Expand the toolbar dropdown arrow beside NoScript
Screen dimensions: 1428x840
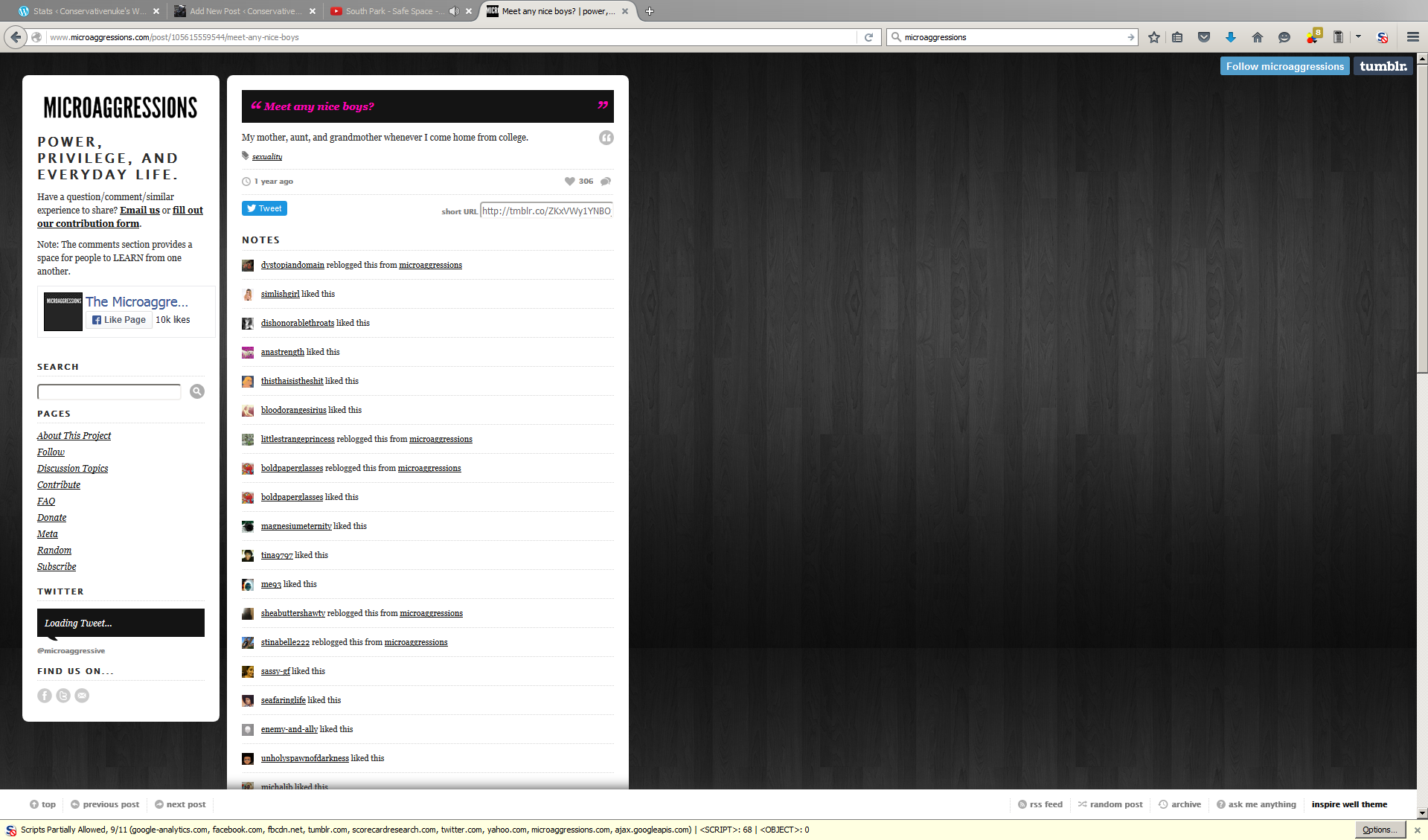[x=1358, y=36]
